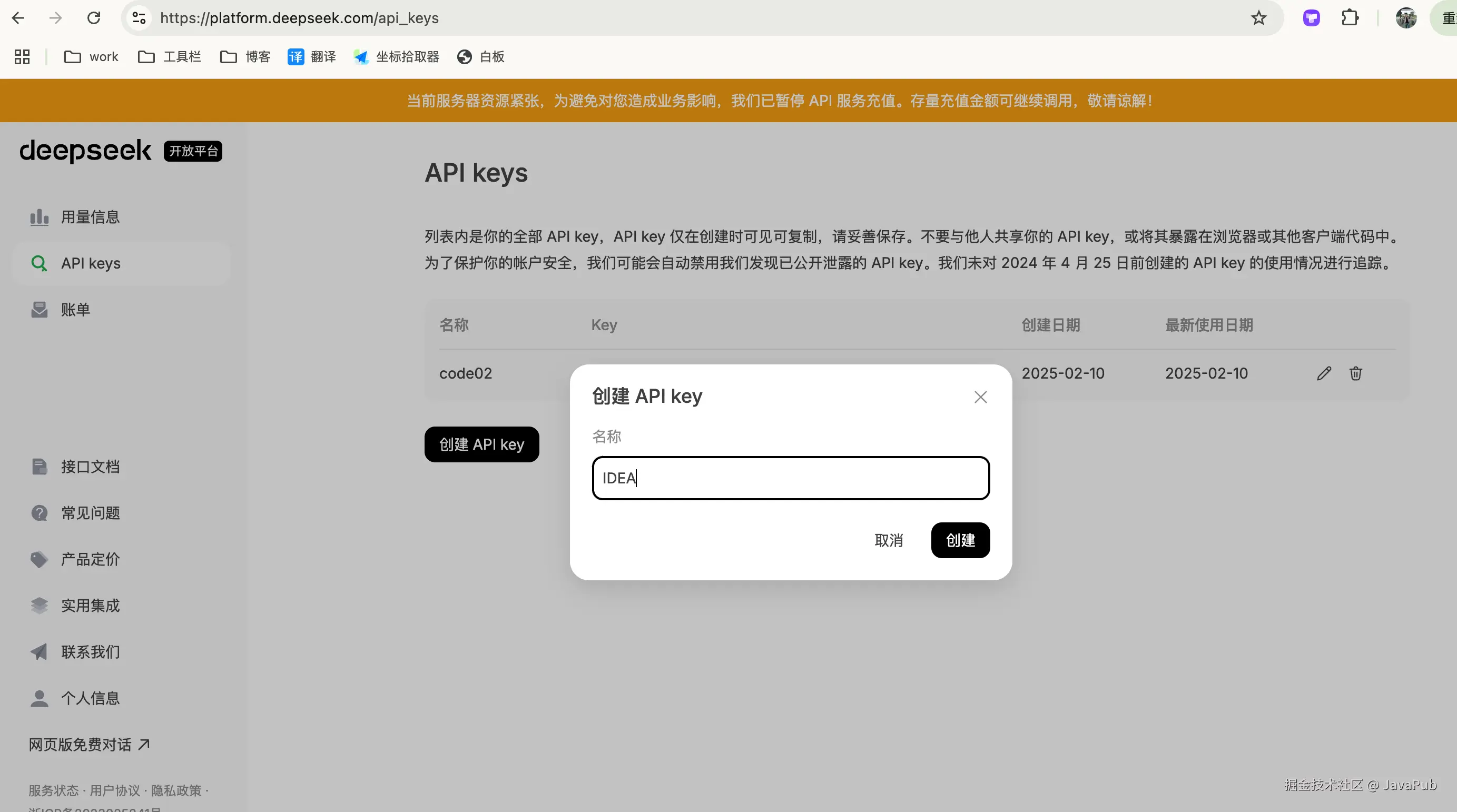Edit the code02 key with the pencil icon
The image size is (1457, 812).
pos(1324,374)
